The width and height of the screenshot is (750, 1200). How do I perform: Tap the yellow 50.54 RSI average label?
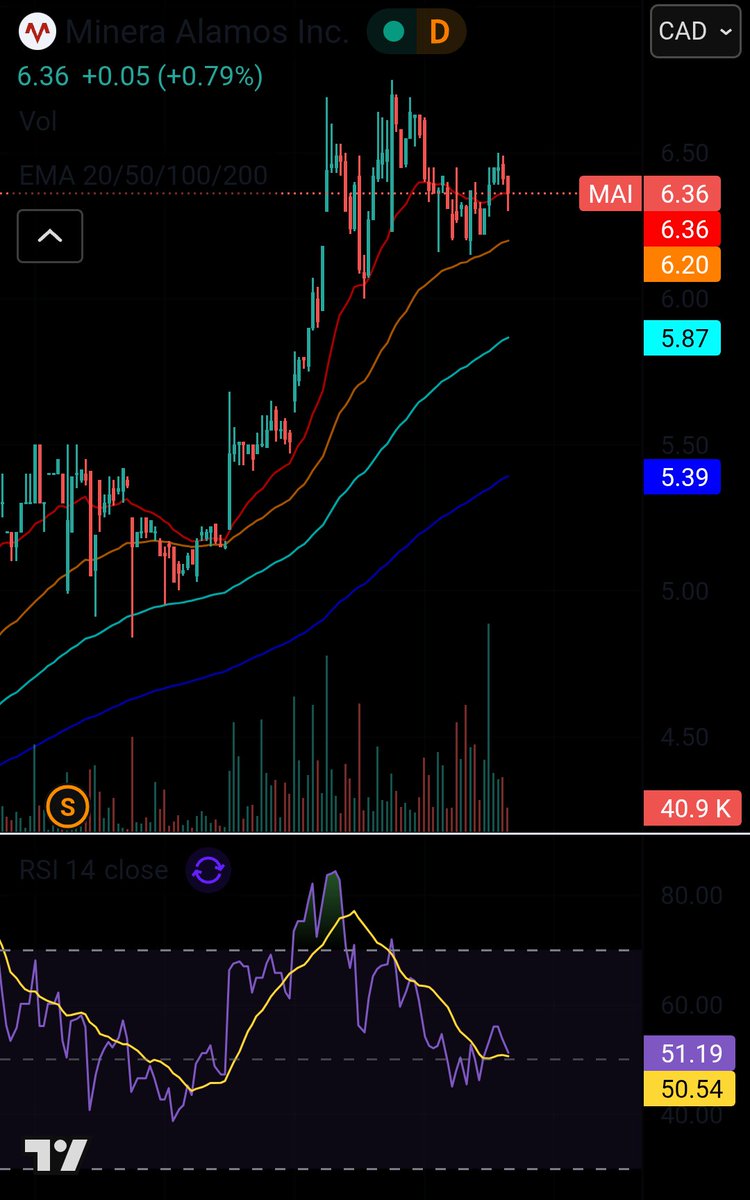point(690,1088)
